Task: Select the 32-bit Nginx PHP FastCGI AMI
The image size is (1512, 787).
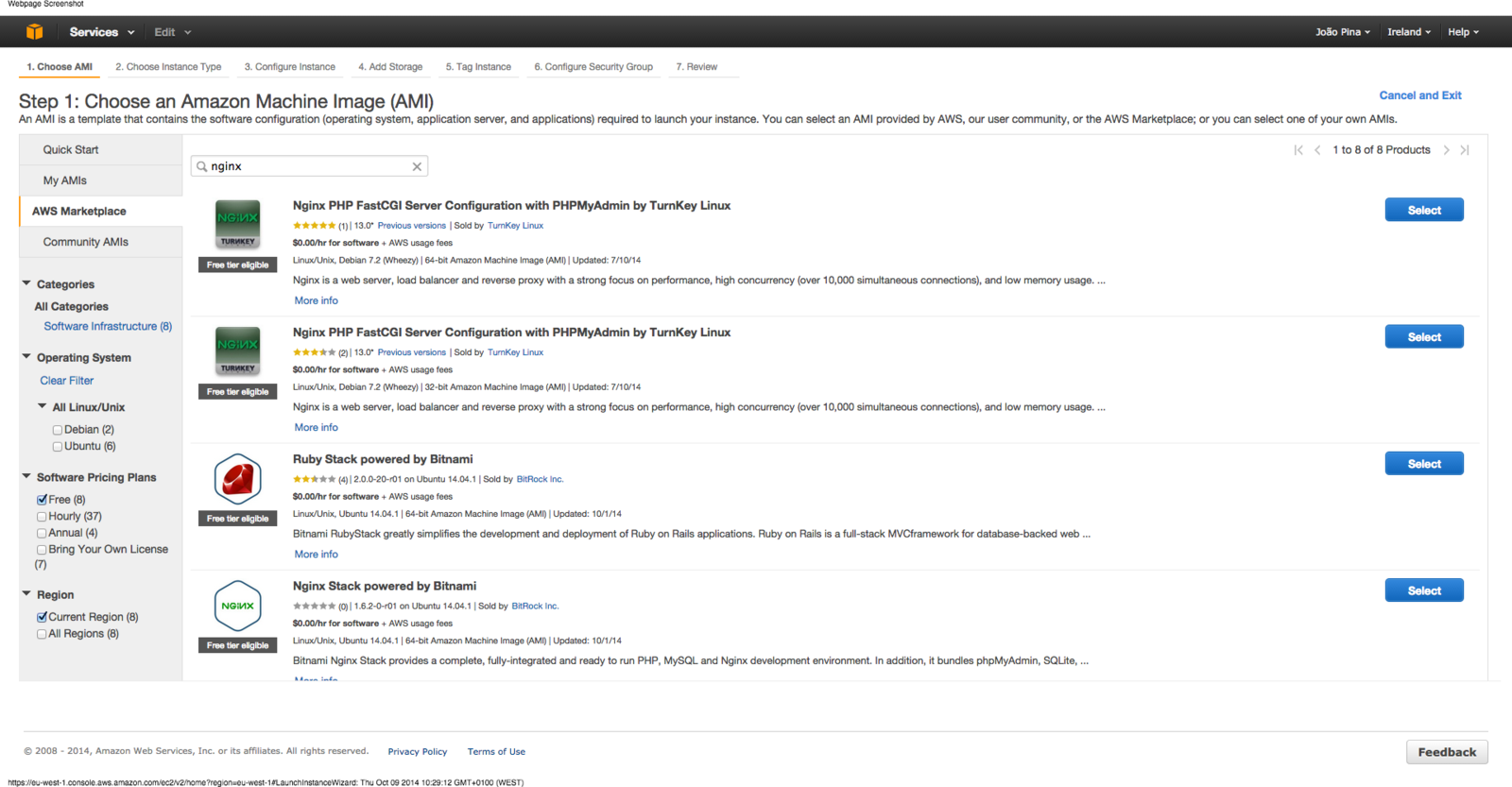Action: pyautogui.click(x=1424, y=336)
